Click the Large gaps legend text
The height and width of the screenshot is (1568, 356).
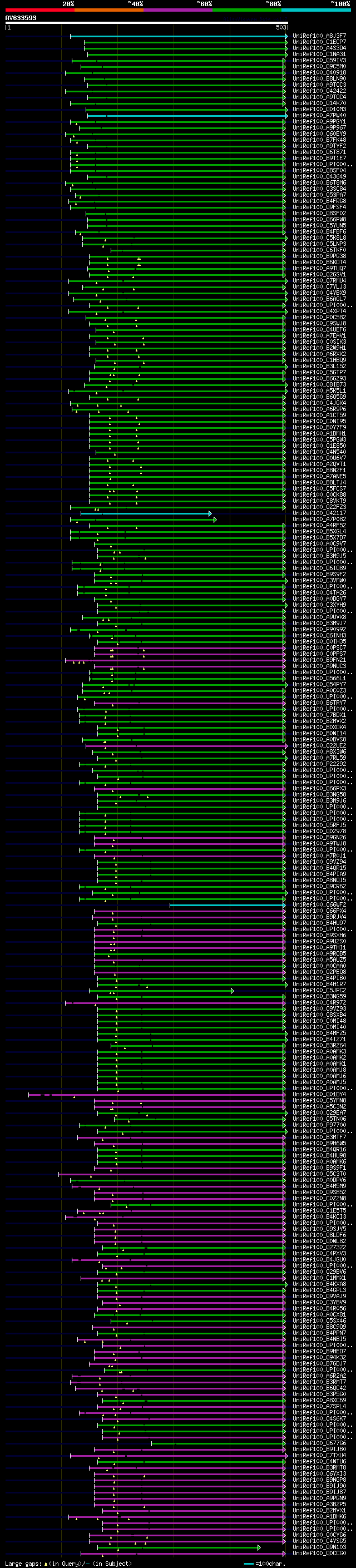pyautogui.click(x=68, y=1564)
